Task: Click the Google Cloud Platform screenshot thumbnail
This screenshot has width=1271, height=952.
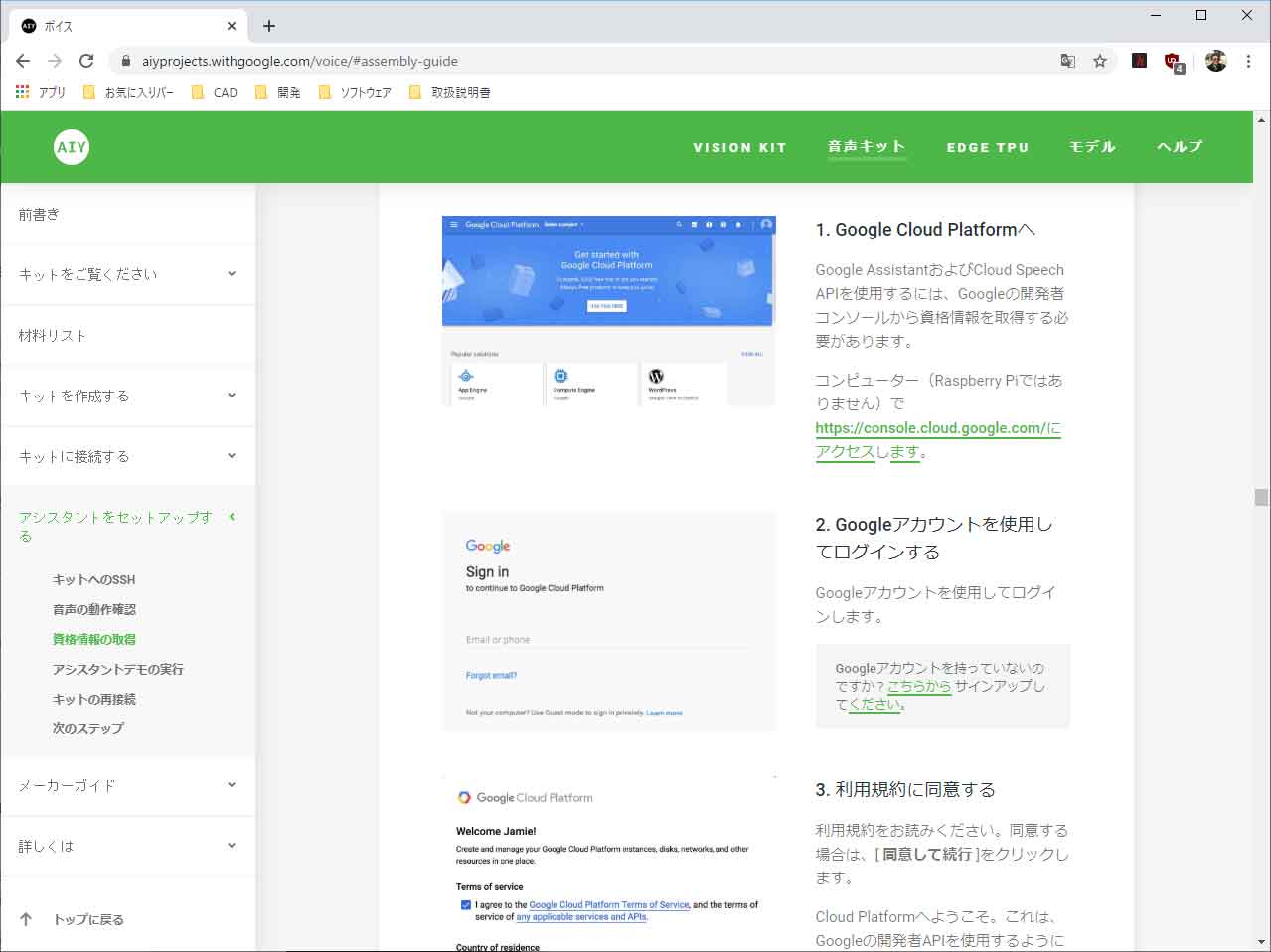Action: [x=608, y=311]
